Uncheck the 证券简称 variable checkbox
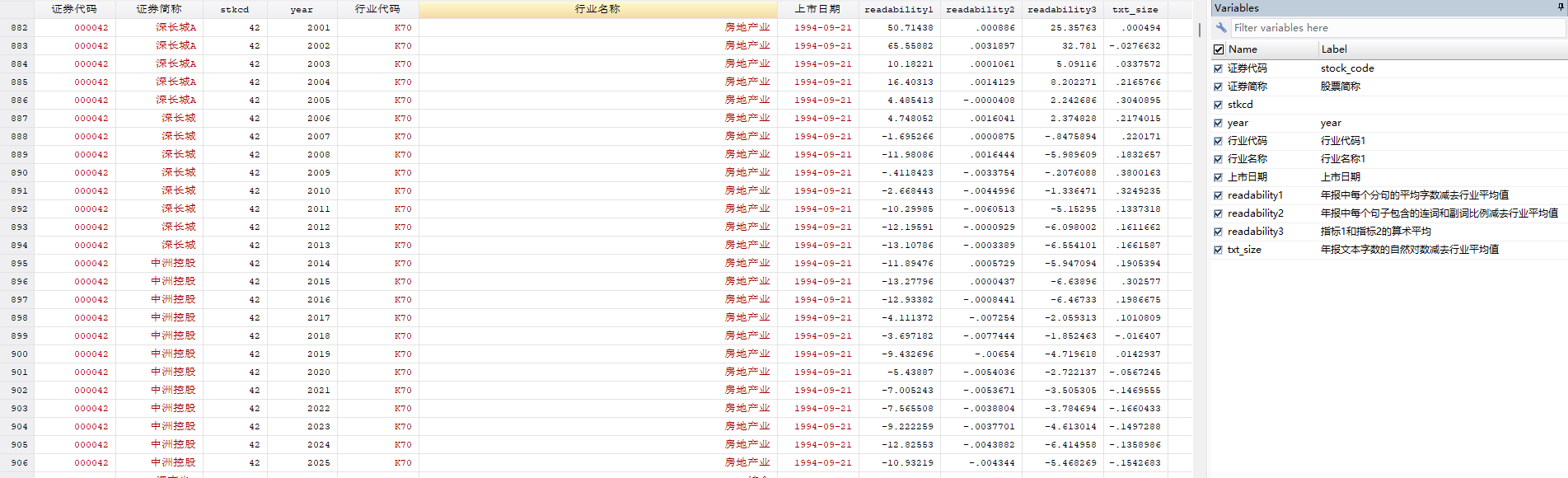The image size is (1568, 478). (1218, 87)
